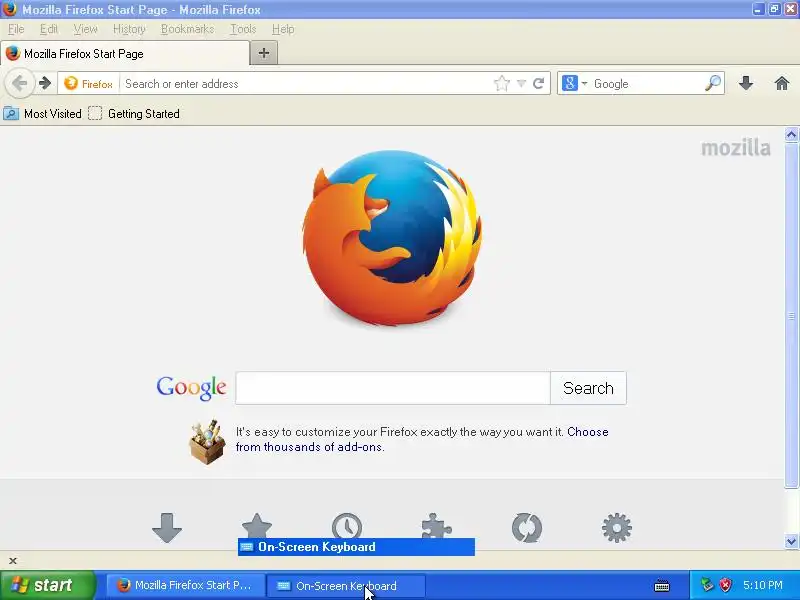Open Settings gear icon on start page
This screenshot has width=800, height=600.
point(617,528)
